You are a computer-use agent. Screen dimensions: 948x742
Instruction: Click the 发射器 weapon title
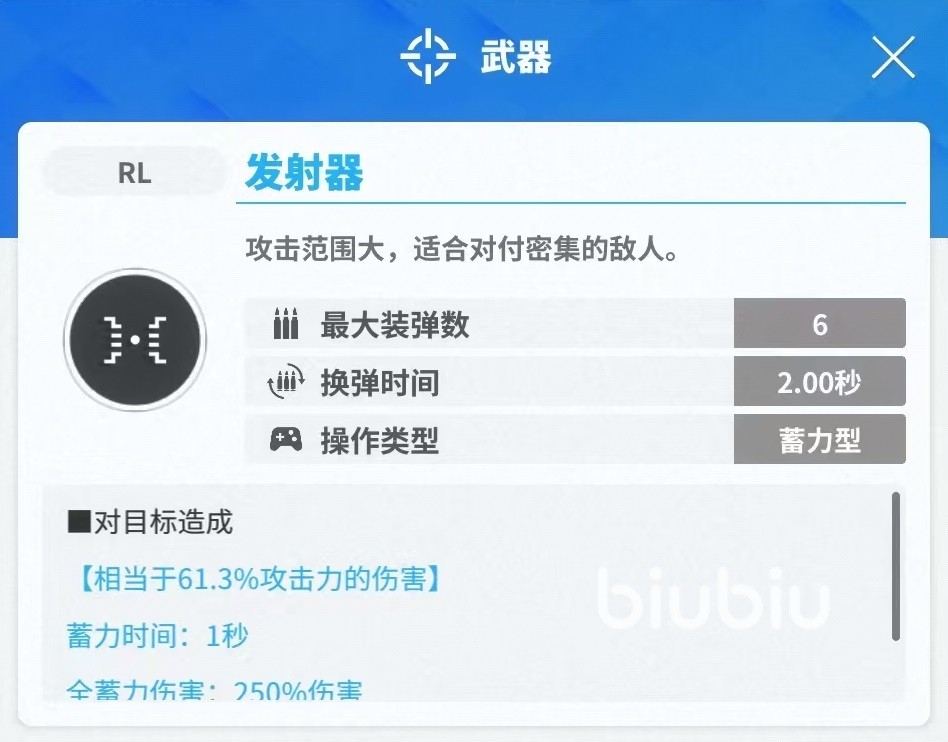[304, 174]
